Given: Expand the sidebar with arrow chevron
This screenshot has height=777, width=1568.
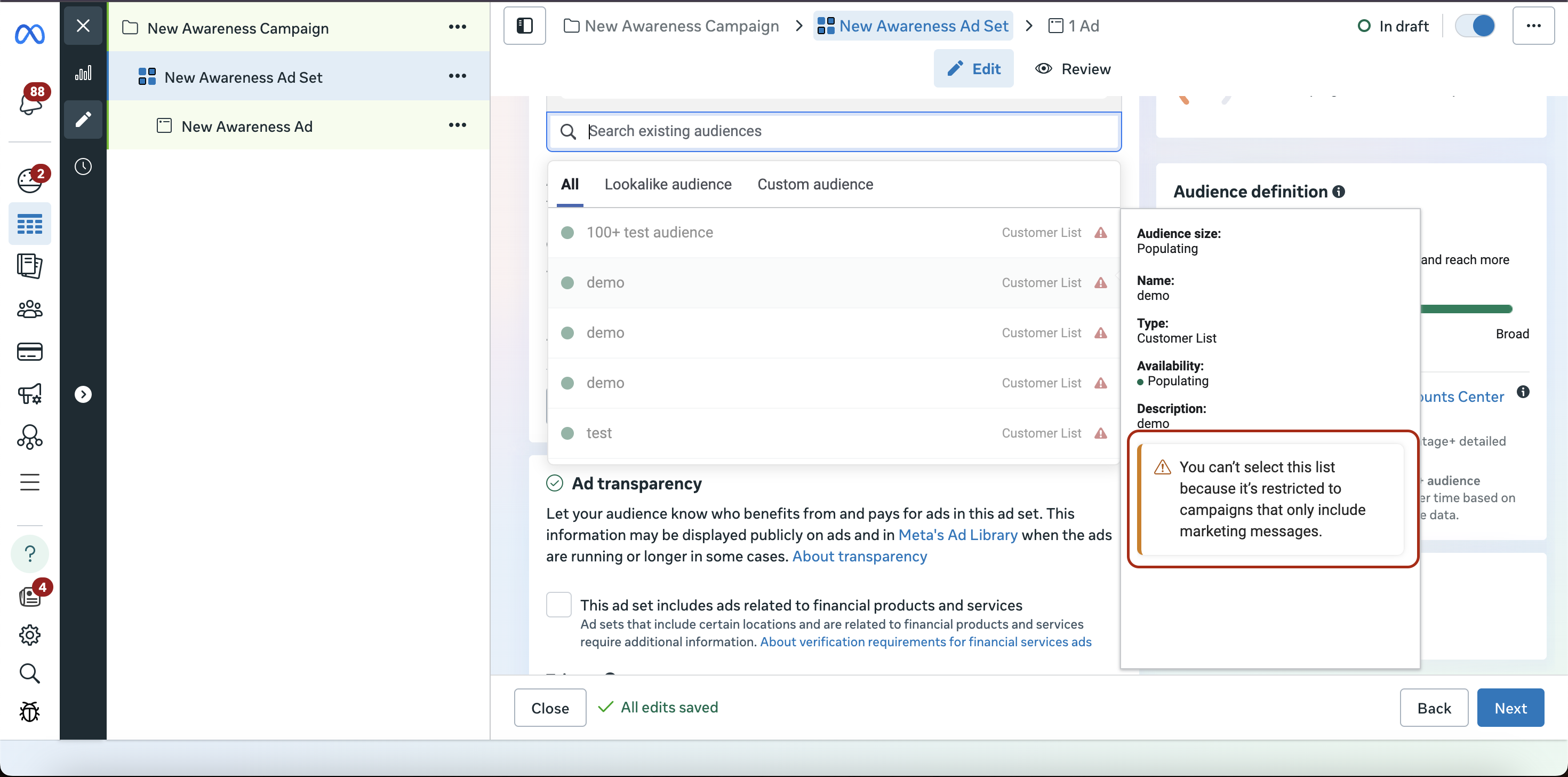Looking at the screenshot, I should point(83,394).
